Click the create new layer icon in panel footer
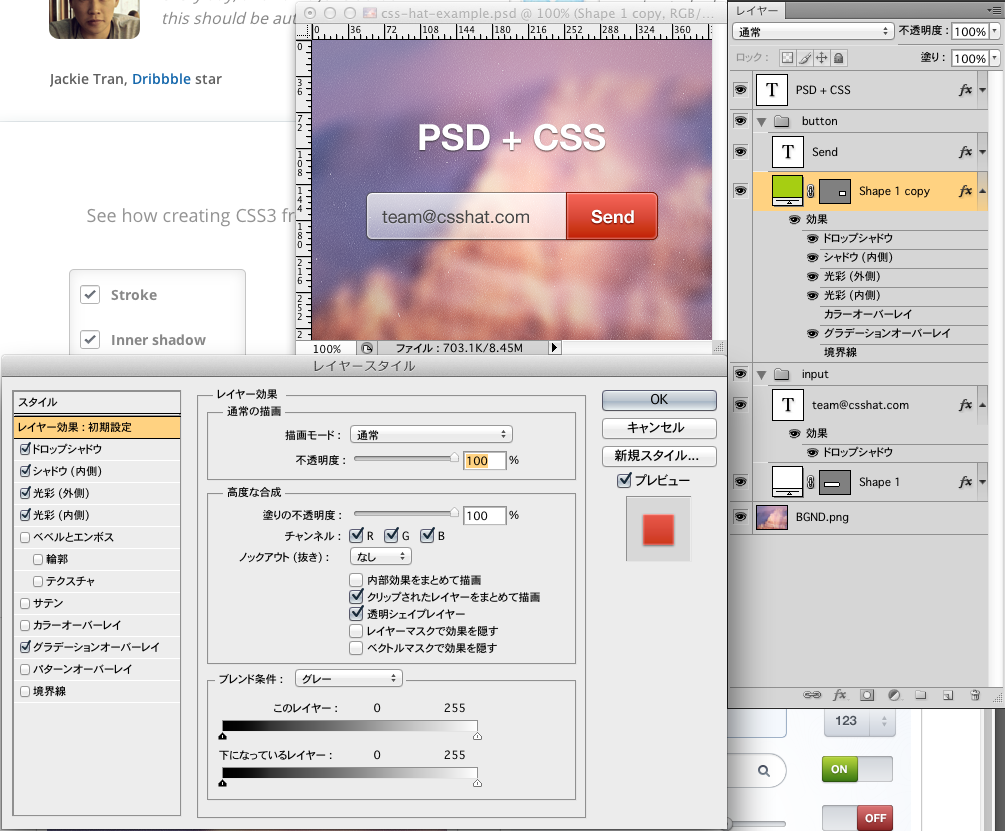This screenshot has height=831, width=1005. click(x=948, y=695)
